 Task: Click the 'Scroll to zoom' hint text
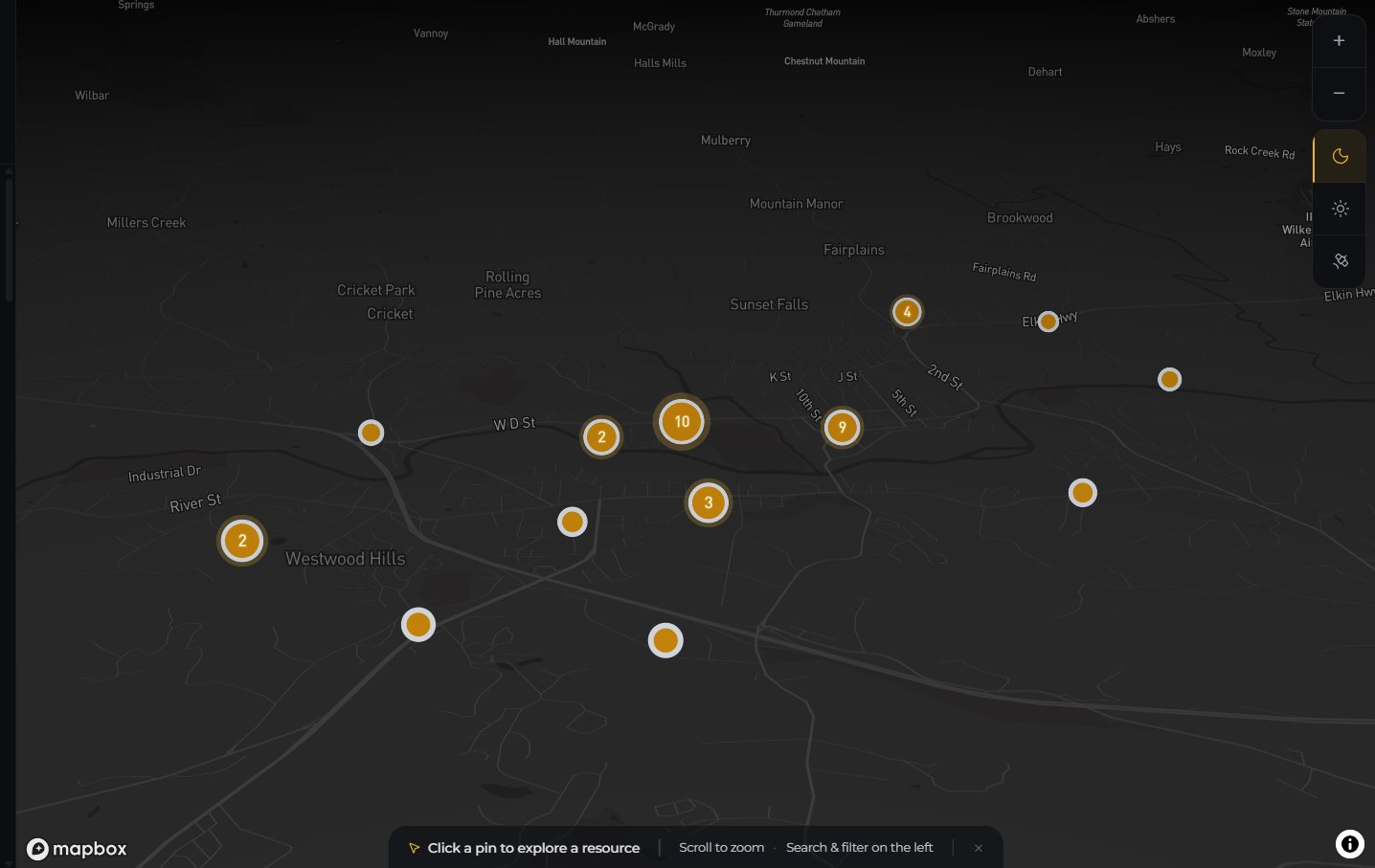(x=721, y=848)
